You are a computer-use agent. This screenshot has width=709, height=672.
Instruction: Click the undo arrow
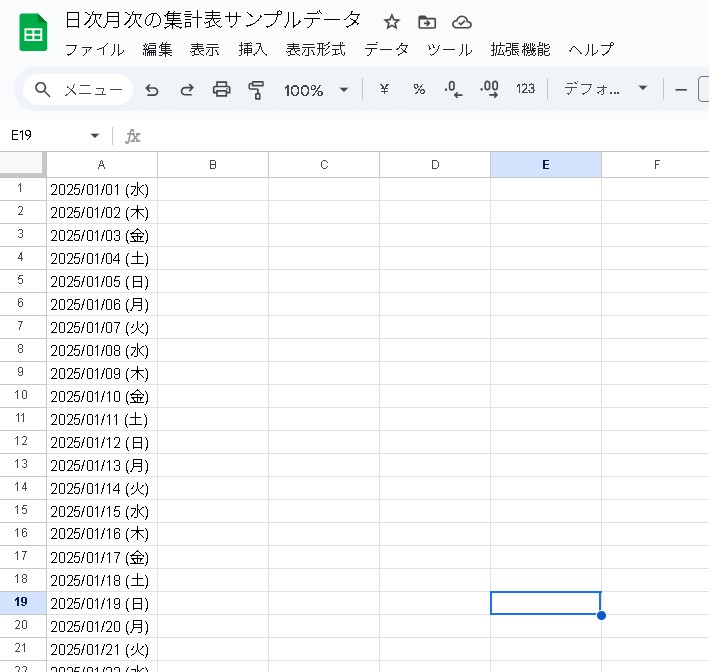[152, 90]
